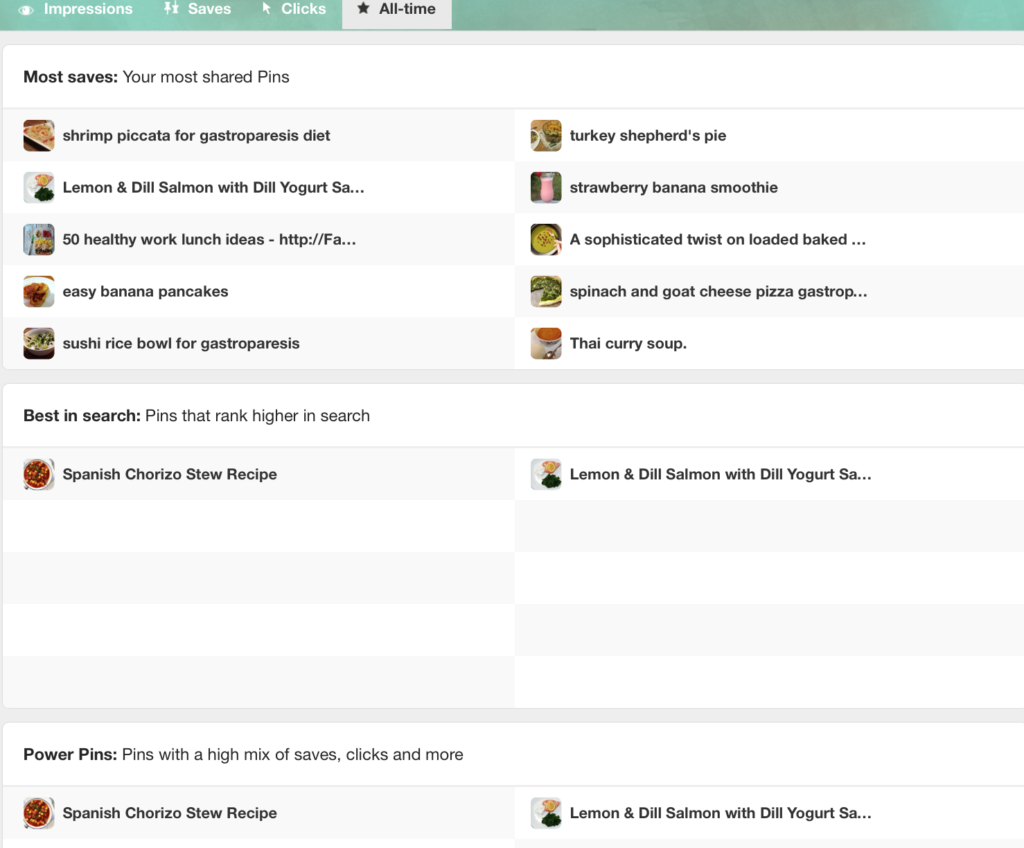Select the spinach and goat cheese pizza thumbnail
Image resolution: width=1024 pixels, height=848 pixels.
(x=546, y=292)
